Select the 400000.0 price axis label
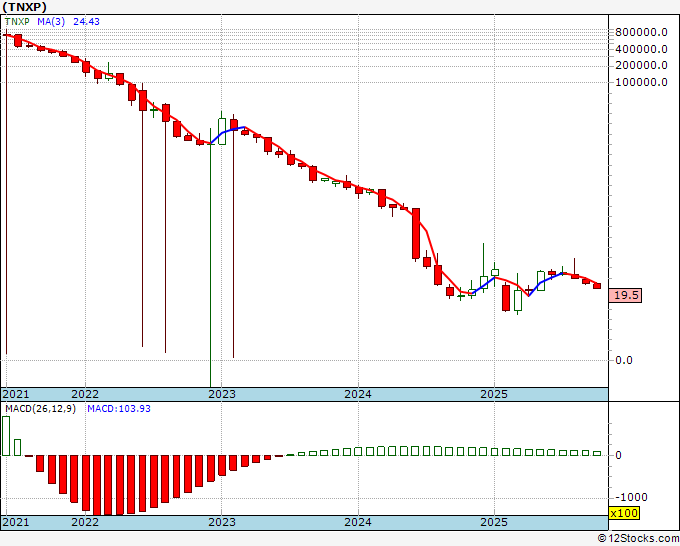 click(x=641, y=49)
